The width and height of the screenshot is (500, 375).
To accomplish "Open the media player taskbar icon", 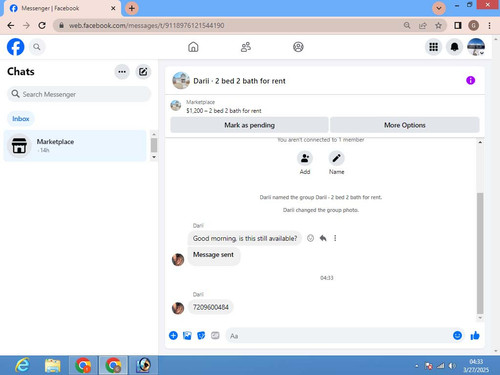I will (x=144, y=365).
